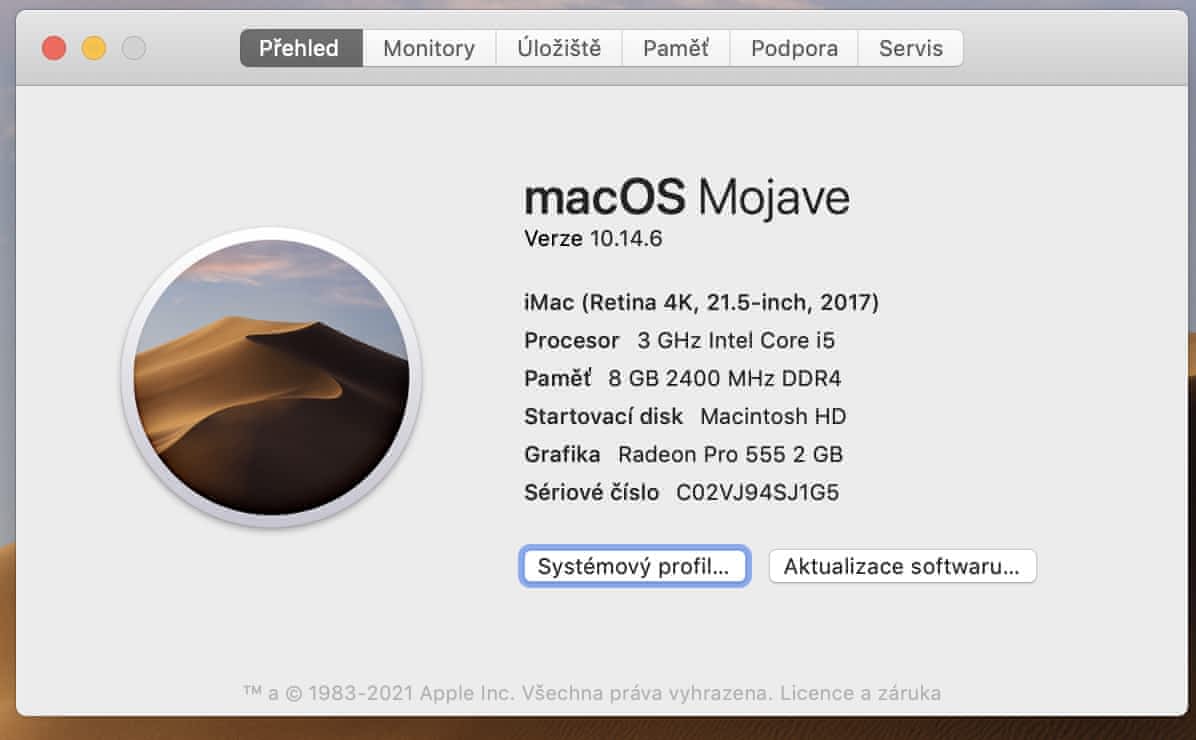The width and height of the screenshot is (1196, 740).
Task: Open Aktualizace softwaru... button
Action: click(902, 566)
